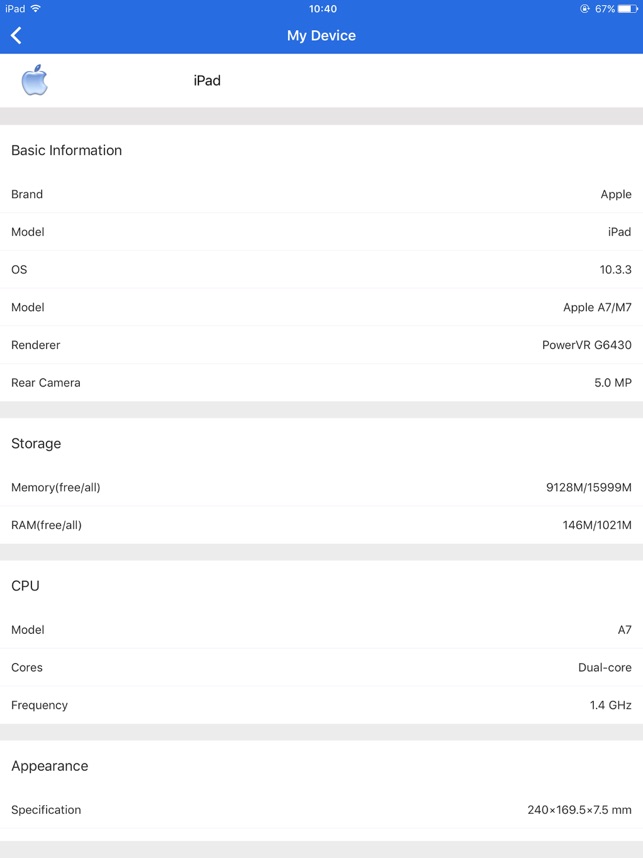
Task: Tap the My Device header title
Action: (x=321, y=36)
